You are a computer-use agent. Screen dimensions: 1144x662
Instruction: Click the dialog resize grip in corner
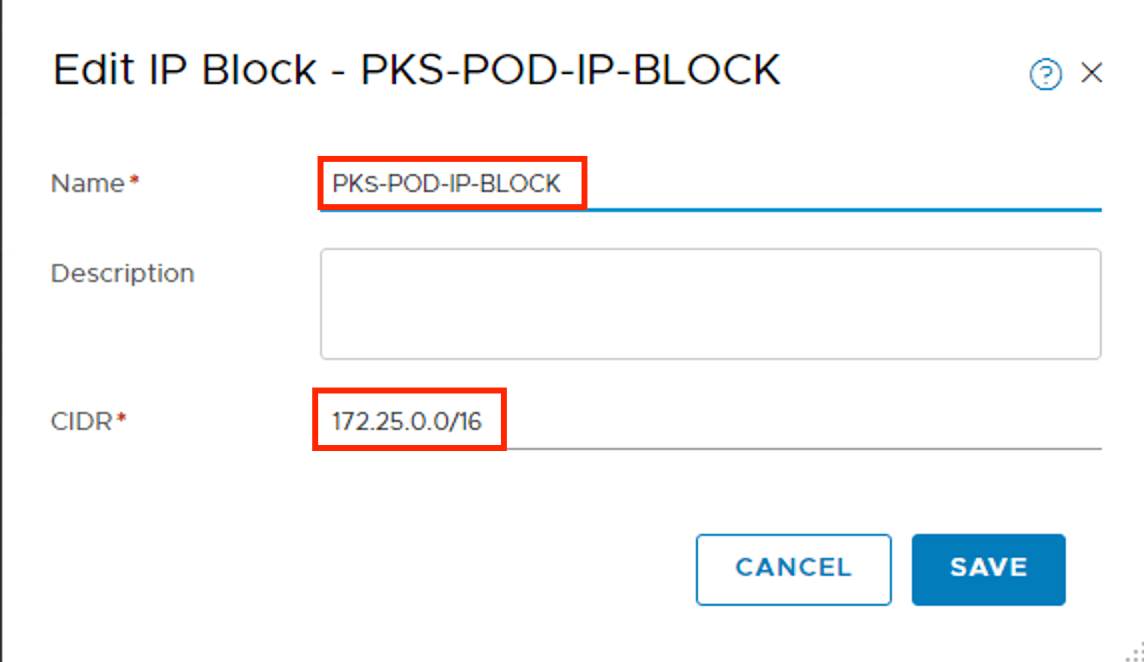pyautogui.click(x=1135, y=653)
